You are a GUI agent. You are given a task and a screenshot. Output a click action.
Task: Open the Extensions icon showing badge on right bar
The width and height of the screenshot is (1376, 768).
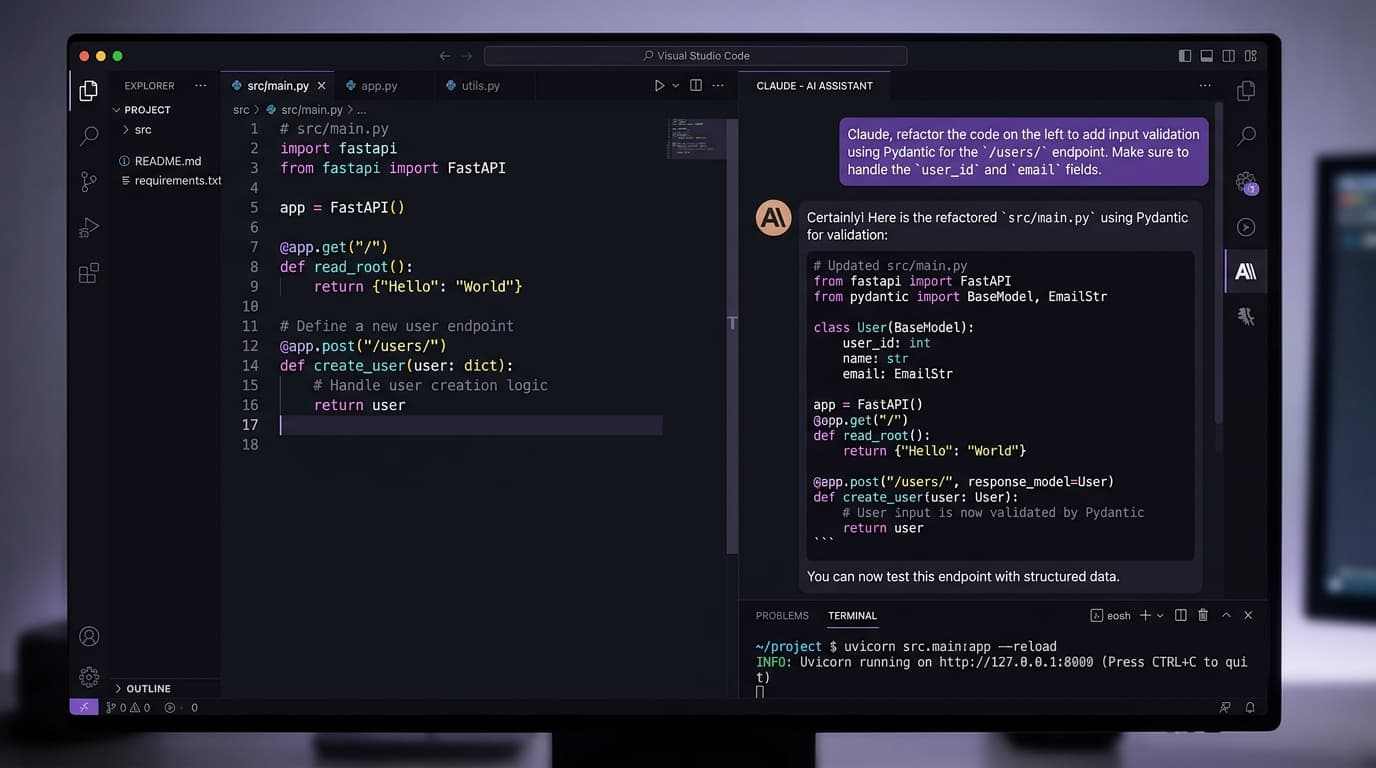(x=1245, y=181)
